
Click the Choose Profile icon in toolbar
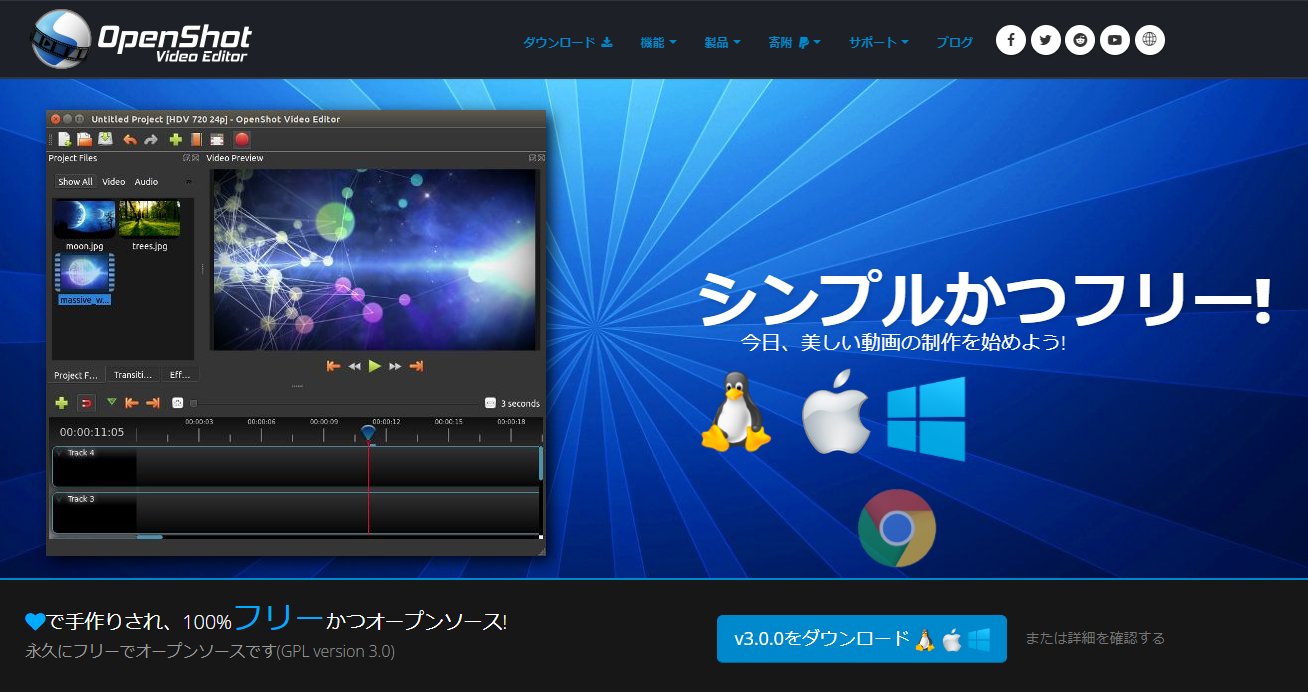(x=196, y=140)
